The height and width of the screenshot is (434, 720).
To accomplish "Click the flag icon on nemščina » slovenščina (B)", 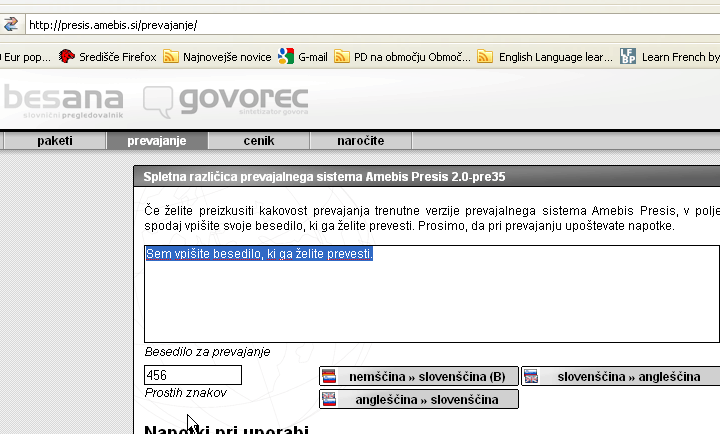I will pyautogui.click(x=329, y=376).
